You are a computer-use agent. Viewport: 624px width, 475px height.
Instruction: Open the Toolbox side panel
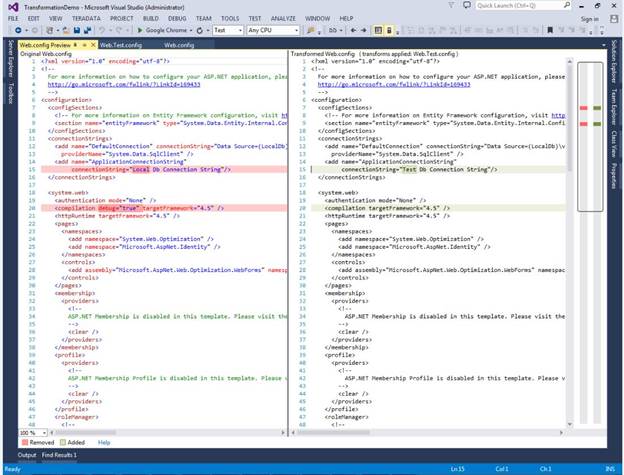pos(11,93)
